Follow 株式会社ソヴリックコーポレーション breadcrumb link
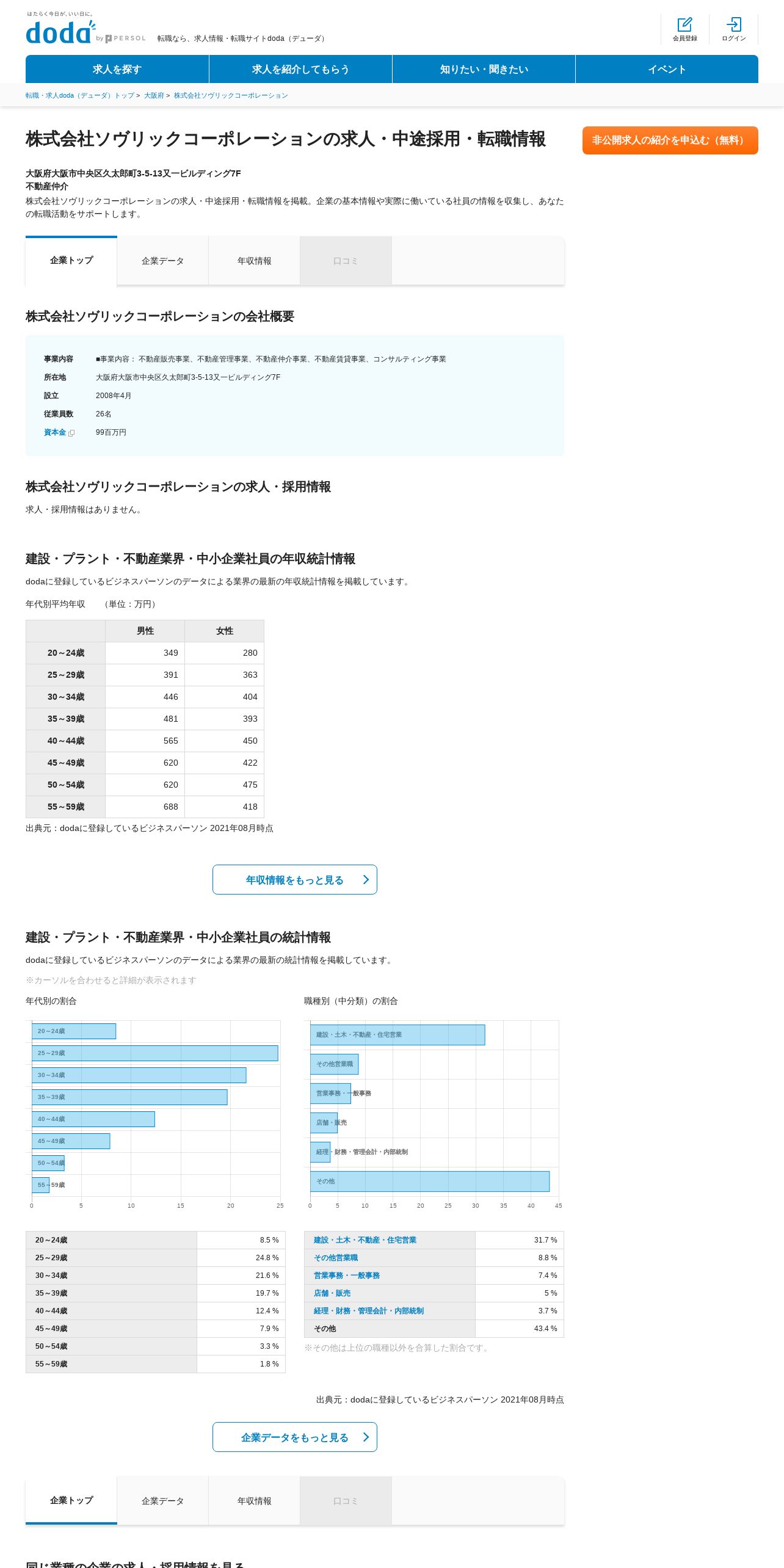Viewport: 784px width, 1568px height. [x=231, y=96]
